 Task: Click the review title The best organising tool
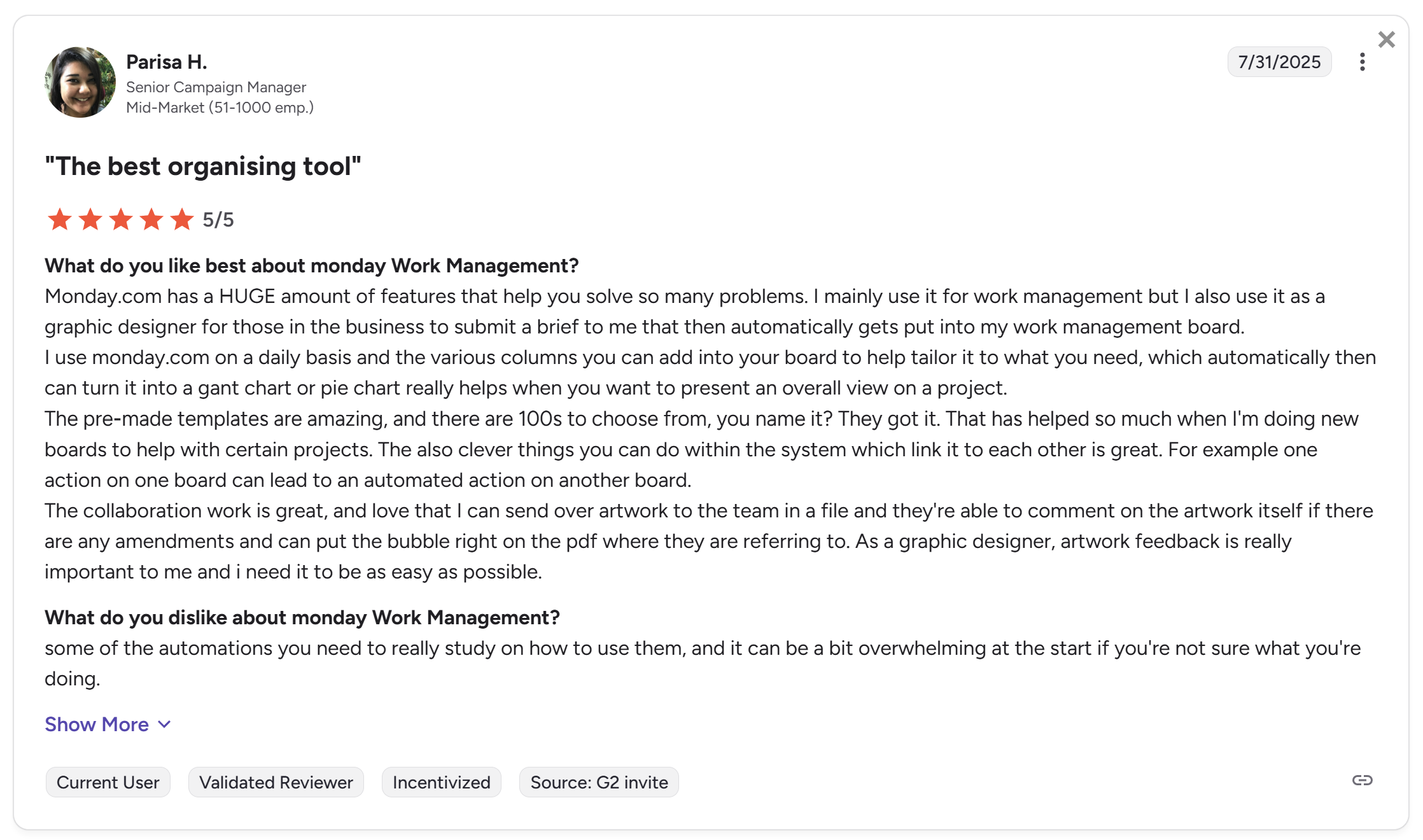click(202, 166)
